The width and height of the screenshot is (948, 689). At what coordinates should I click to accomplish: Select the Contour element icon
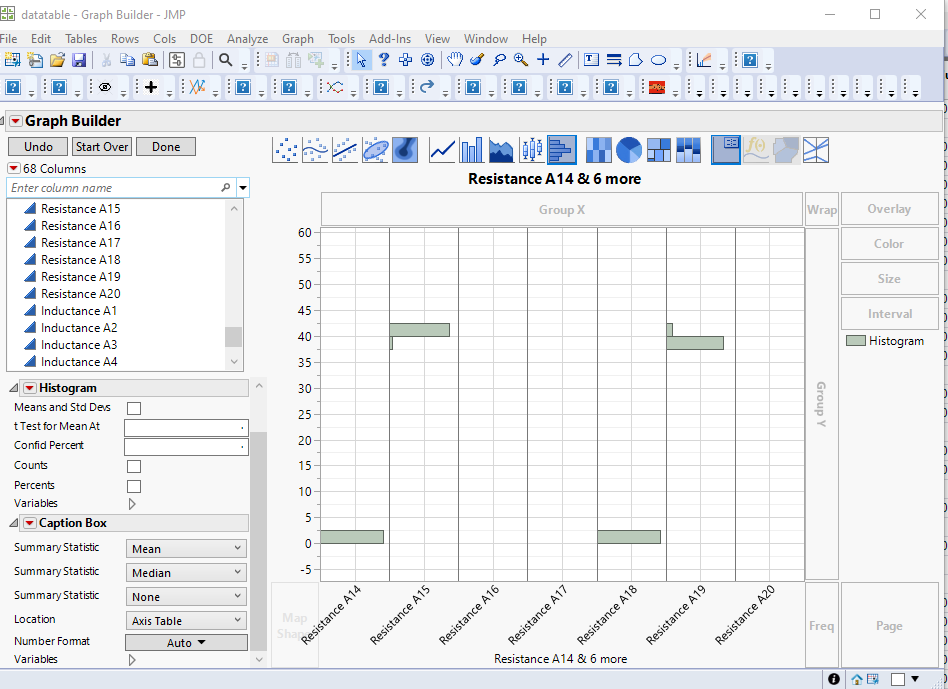coord(405,150)
